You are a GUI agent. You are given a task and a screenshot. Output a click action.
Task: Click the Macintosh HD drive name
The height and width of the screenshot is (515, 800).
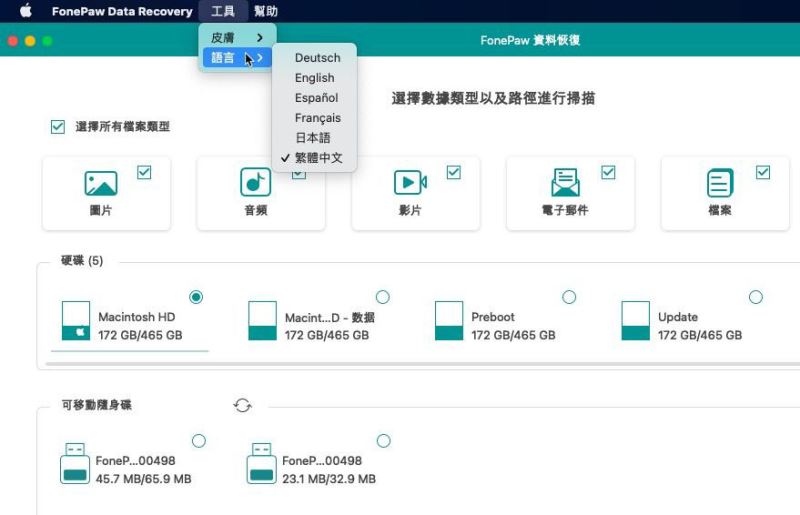[137, 317]
